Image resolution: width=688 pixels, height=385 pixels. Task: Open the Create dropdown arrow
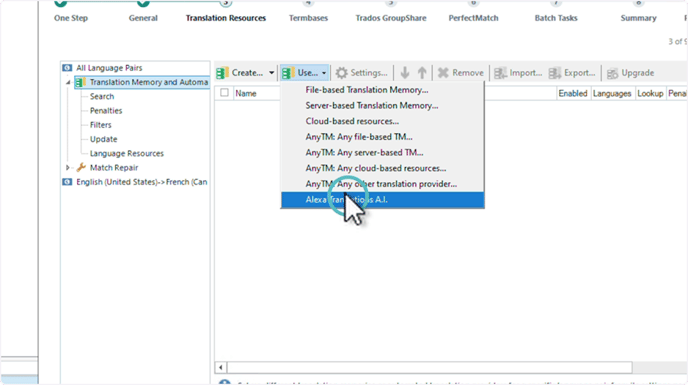[272, 73]
